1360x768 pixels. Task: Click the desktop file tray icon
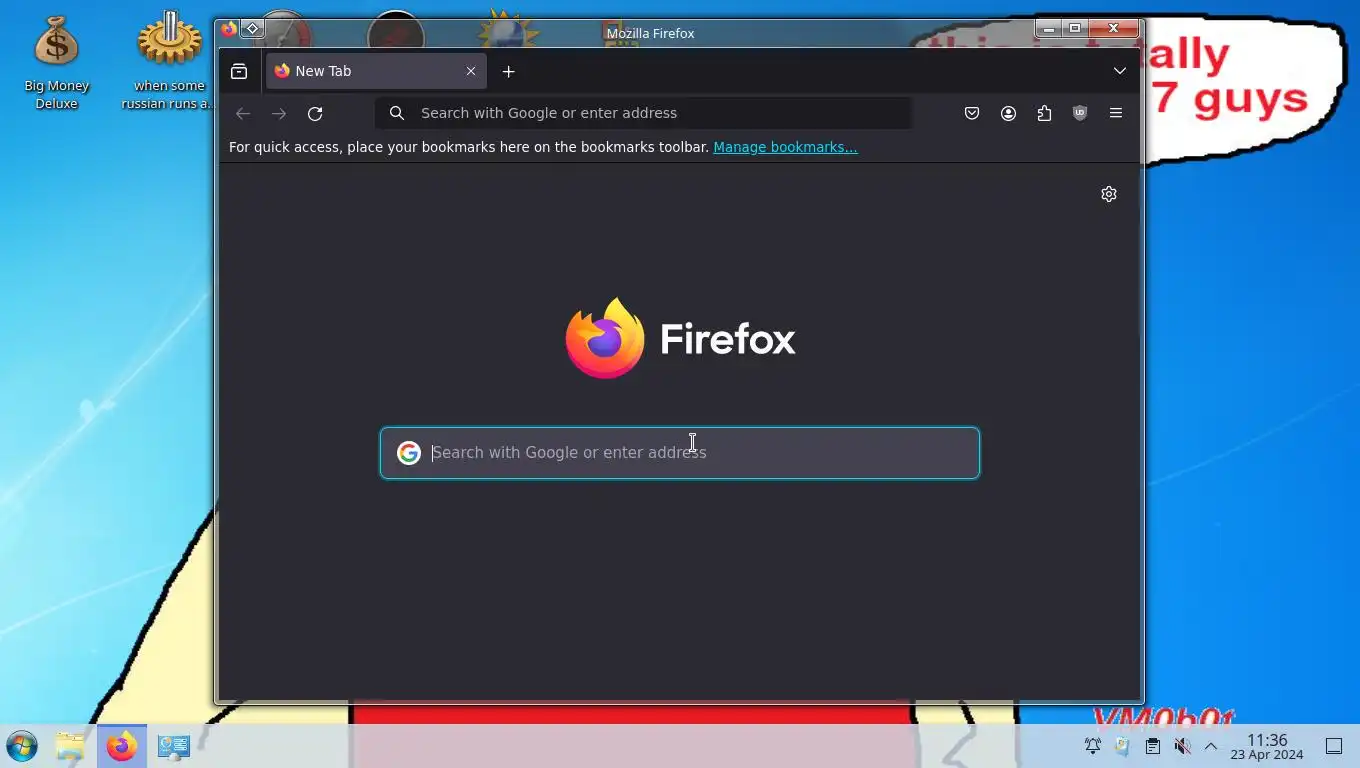pyautogui.click(x=1123, y=746)
